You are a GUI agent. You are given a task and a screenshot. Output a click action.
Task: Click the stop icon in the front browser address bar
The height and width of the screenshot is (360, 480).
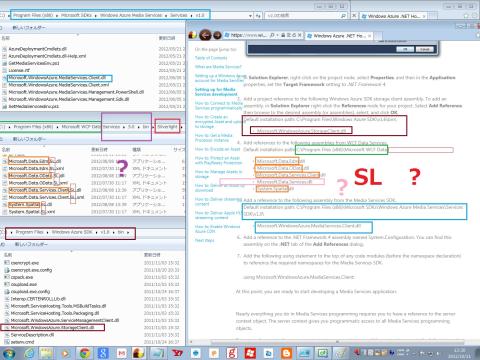point(299,35)
